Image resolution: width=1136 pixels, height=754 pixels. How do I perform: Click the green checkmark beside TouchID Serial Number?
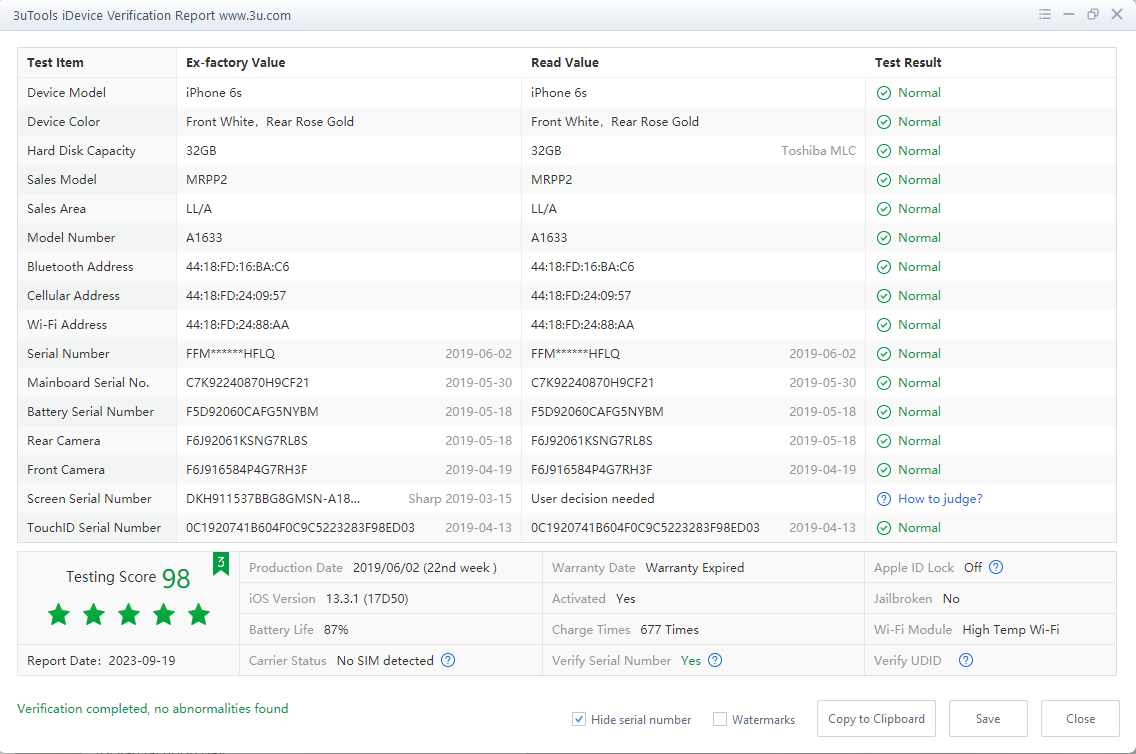click(x=884, y=527)
